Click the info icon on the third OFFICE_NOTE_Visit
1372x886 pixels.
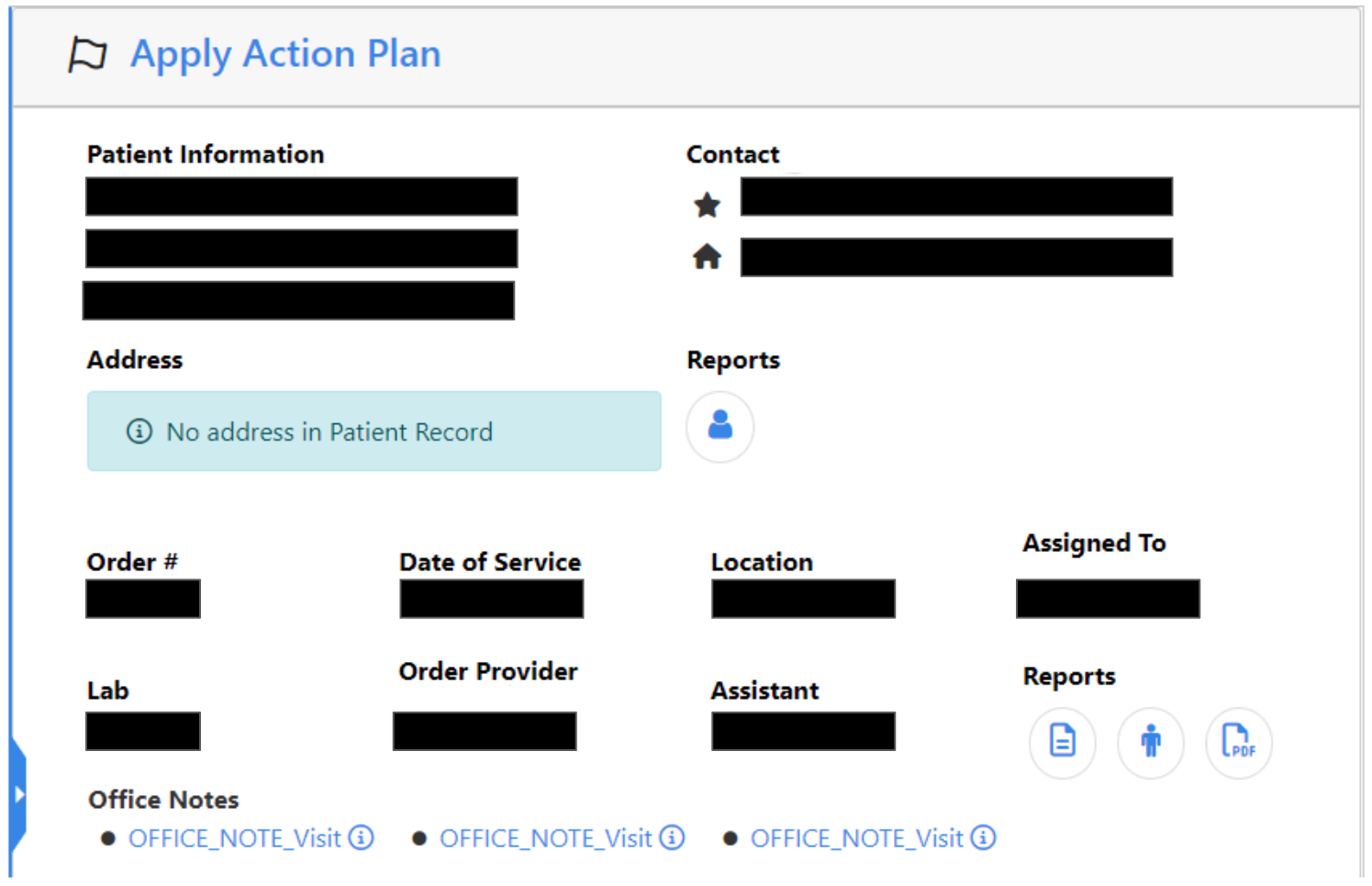(x=983, y=837)
